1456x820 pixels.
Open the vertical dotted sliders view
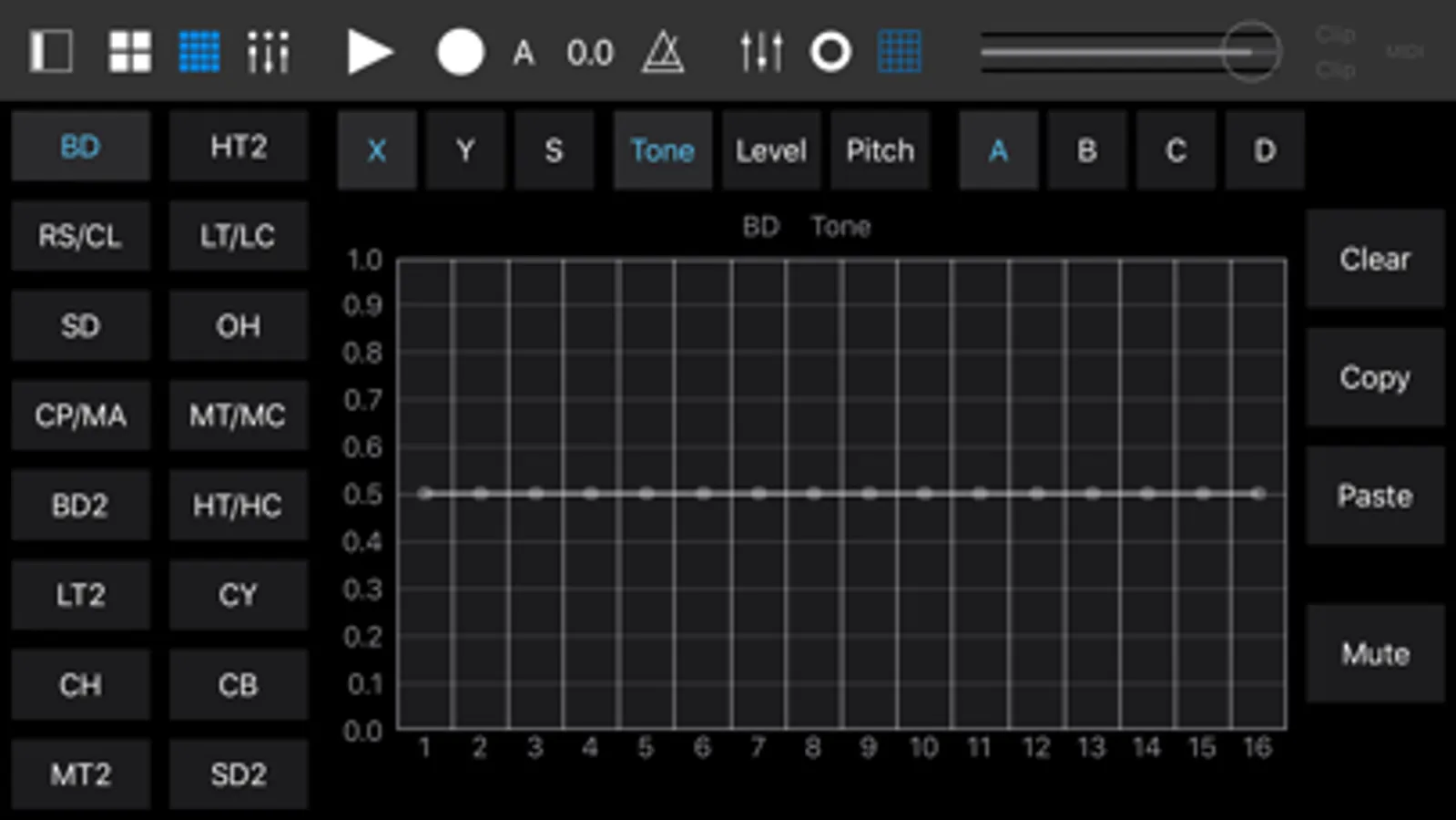click(269, 51)
